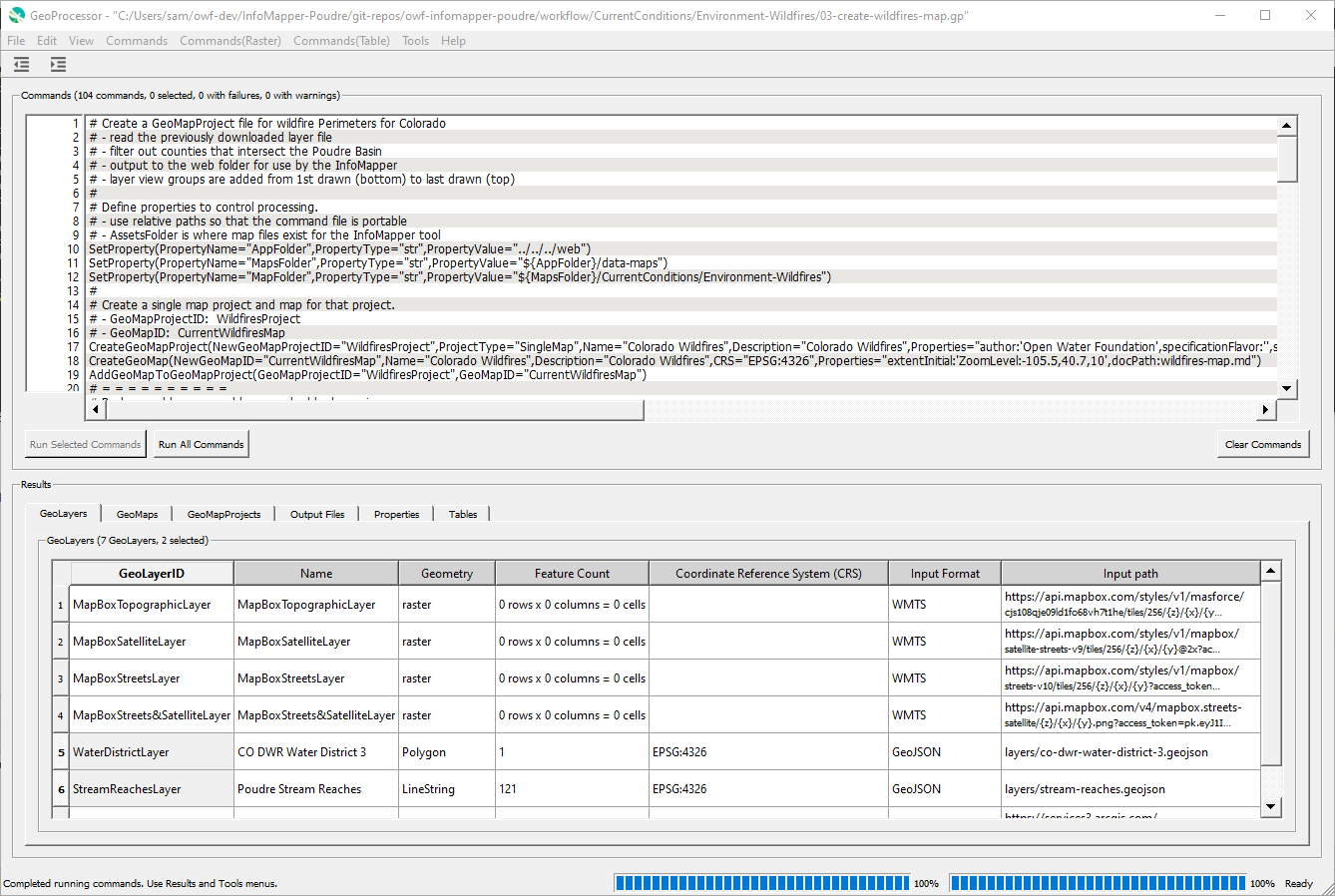Screen dimensions: 1335x896
Task: Click layers/co-dwr-water-district-3.geojson path cell
Action: (x=1130, y=751)
